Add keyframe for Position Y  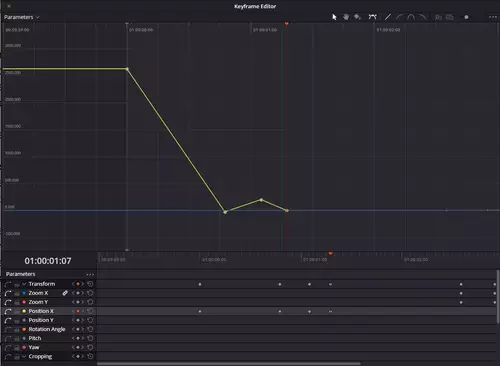click(78, 320)
